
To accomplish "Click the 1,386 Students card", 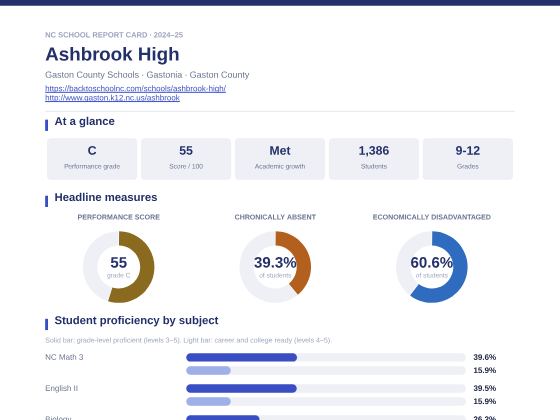I will 374,159.
